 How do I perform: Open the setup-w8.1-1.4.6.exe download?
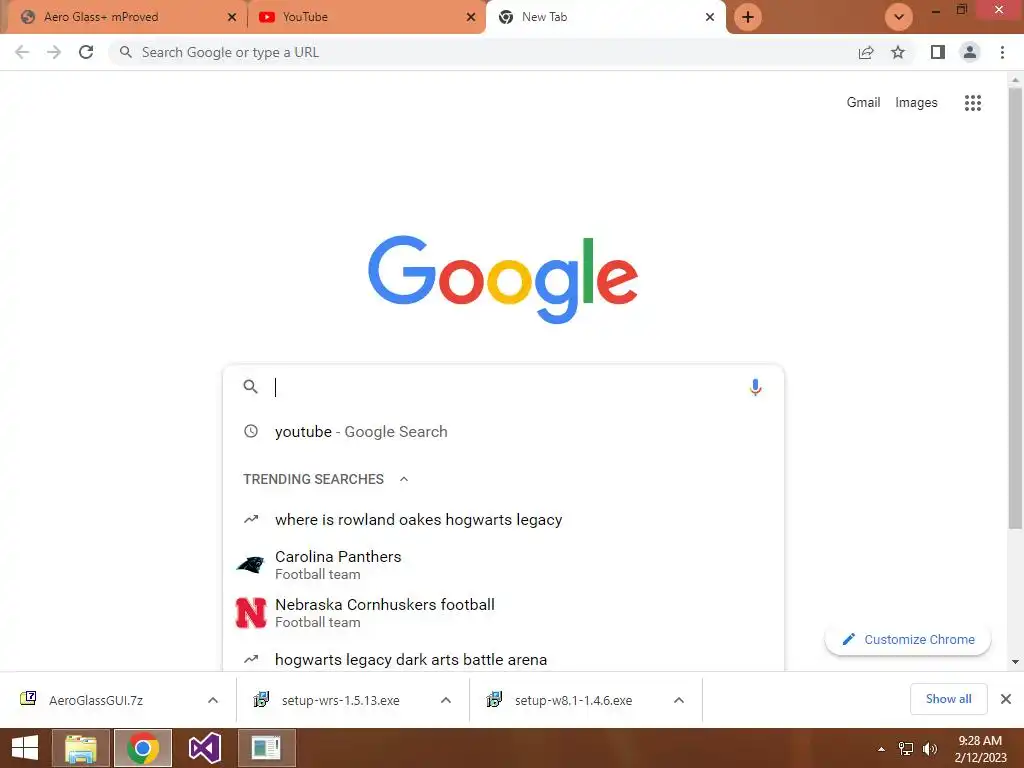[573, 700]
